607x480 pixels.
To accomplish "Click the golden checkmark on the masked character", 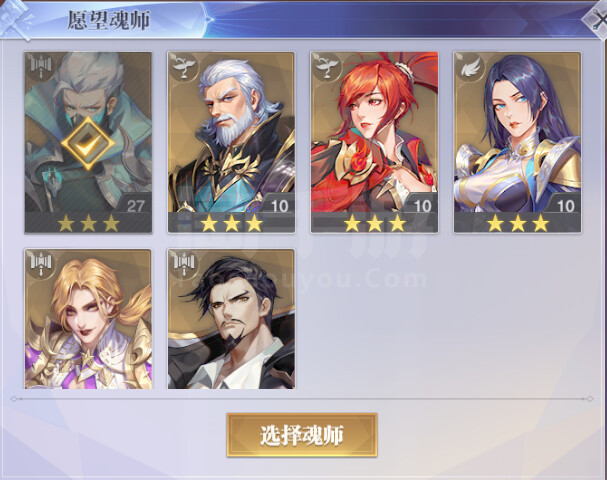I will [x=88, y=144].
